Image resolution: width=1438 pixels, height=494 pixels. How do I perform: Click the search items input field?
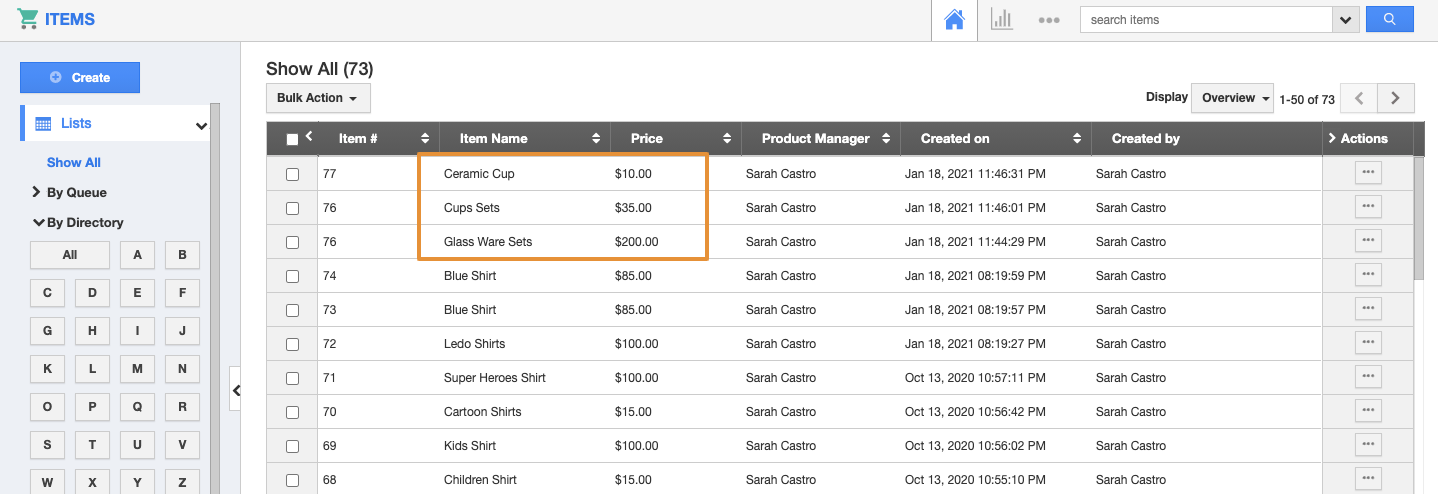[1206, 20]
